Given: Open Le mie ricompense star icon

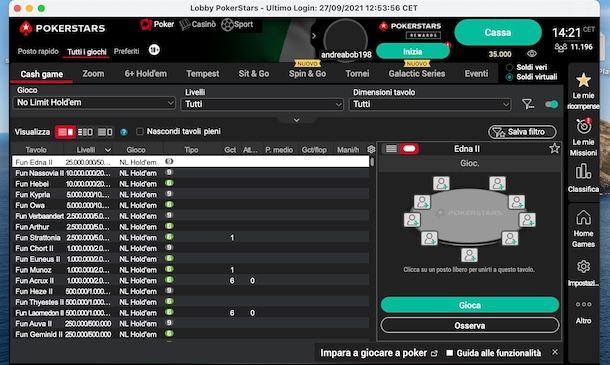Looking at the screenshot, I should click(583, 81).
